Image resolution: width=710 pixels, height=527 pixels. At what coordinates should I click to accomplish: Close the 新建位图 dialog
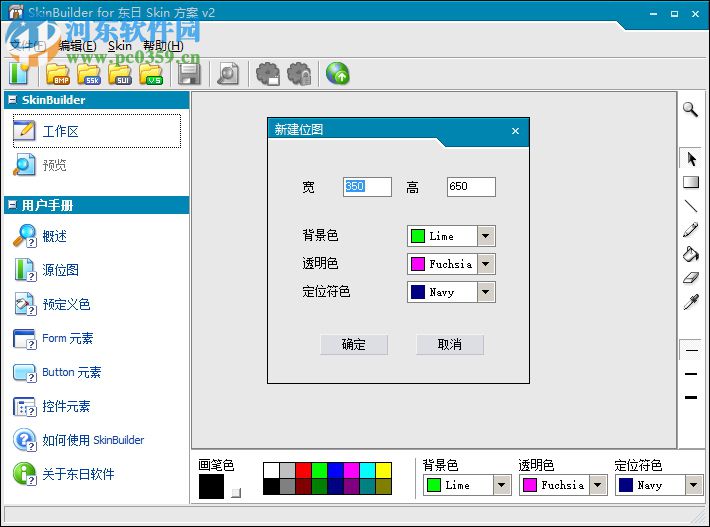pyautogui.click(x=515, y=131)
